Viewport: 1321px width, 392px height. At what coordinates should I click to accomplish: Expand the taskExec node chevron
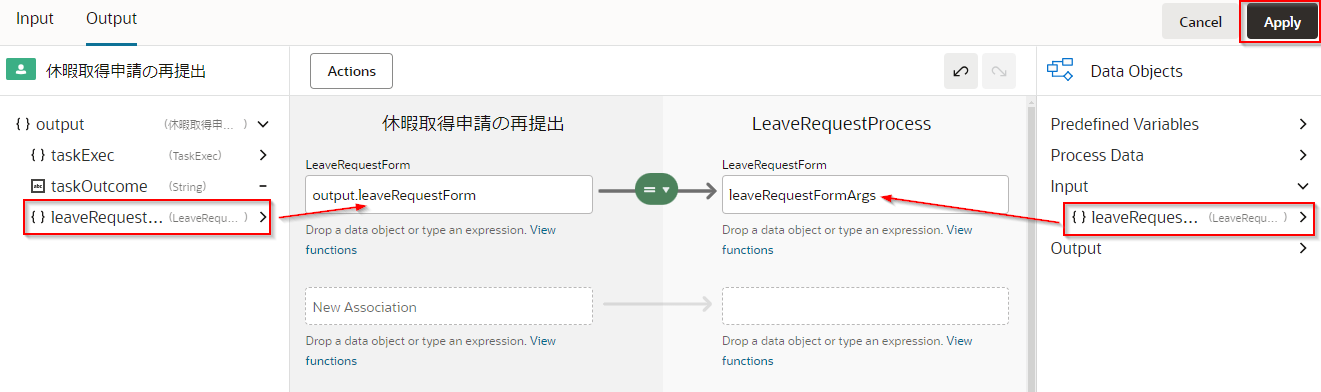(x=263, y=155)
